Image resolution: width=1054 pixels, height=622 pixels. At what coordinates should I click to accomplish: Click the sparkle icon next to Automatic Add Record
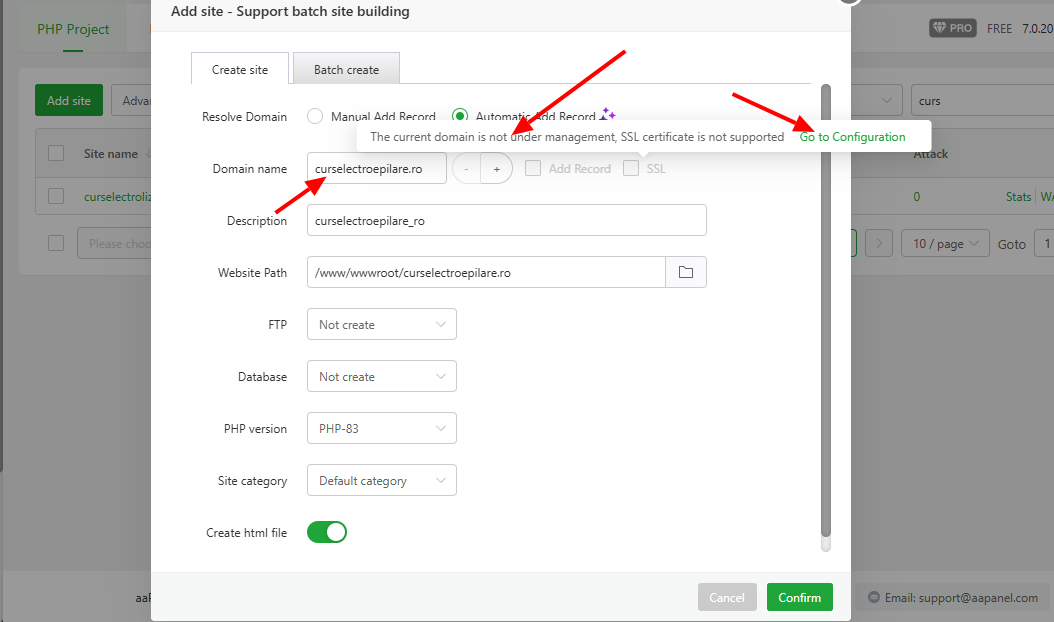[608, 115]
